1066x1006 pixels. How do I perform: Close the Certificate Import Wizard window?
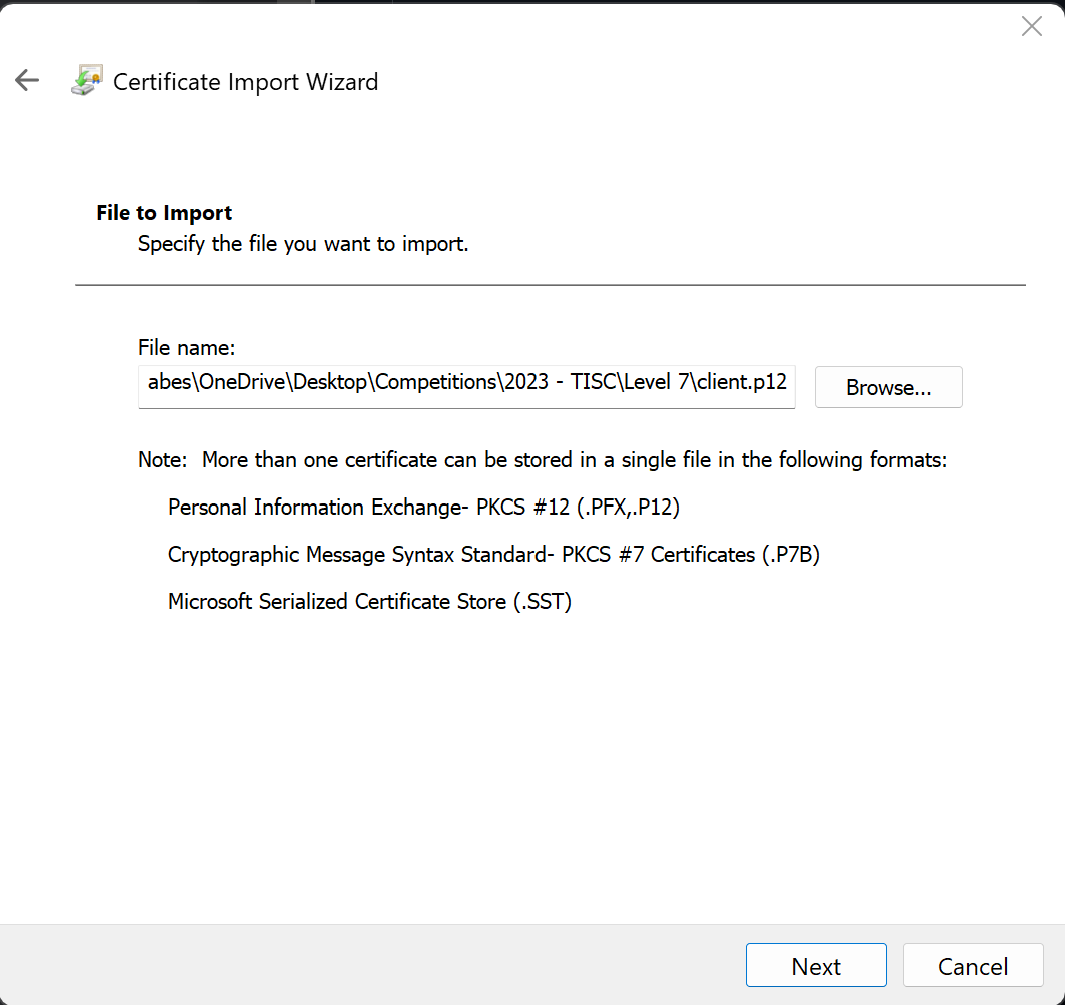[1031, 27]
